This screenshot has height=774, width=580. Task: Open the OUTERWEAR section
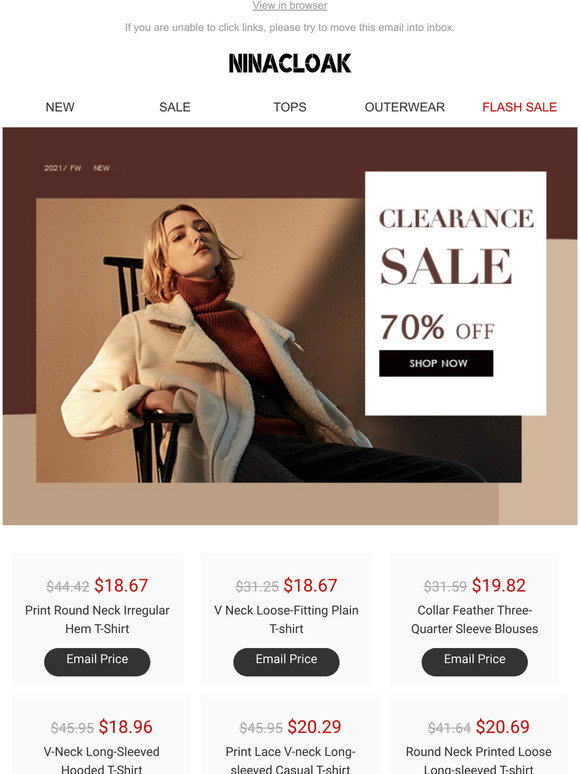(x=405, y=107)
